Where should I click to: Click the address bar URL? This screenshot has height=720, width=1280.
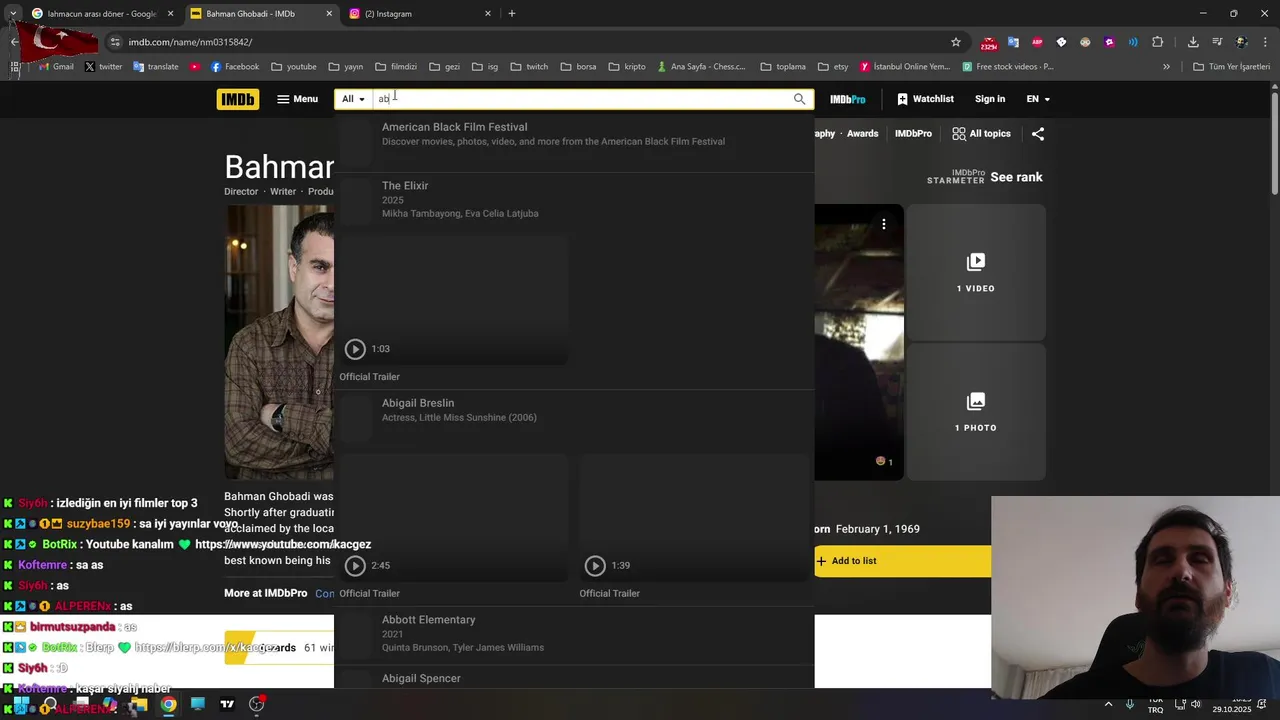point(190,42)
